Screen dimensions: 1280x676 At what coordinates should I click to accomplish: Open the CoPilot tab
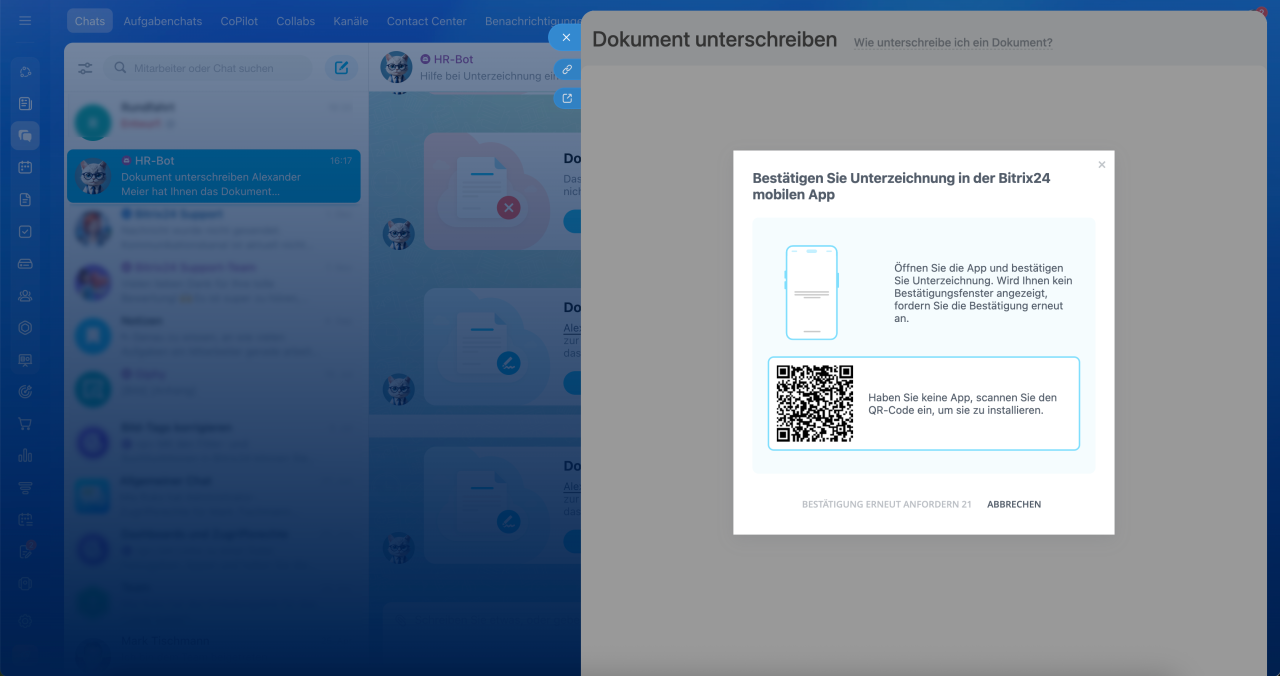239,21
